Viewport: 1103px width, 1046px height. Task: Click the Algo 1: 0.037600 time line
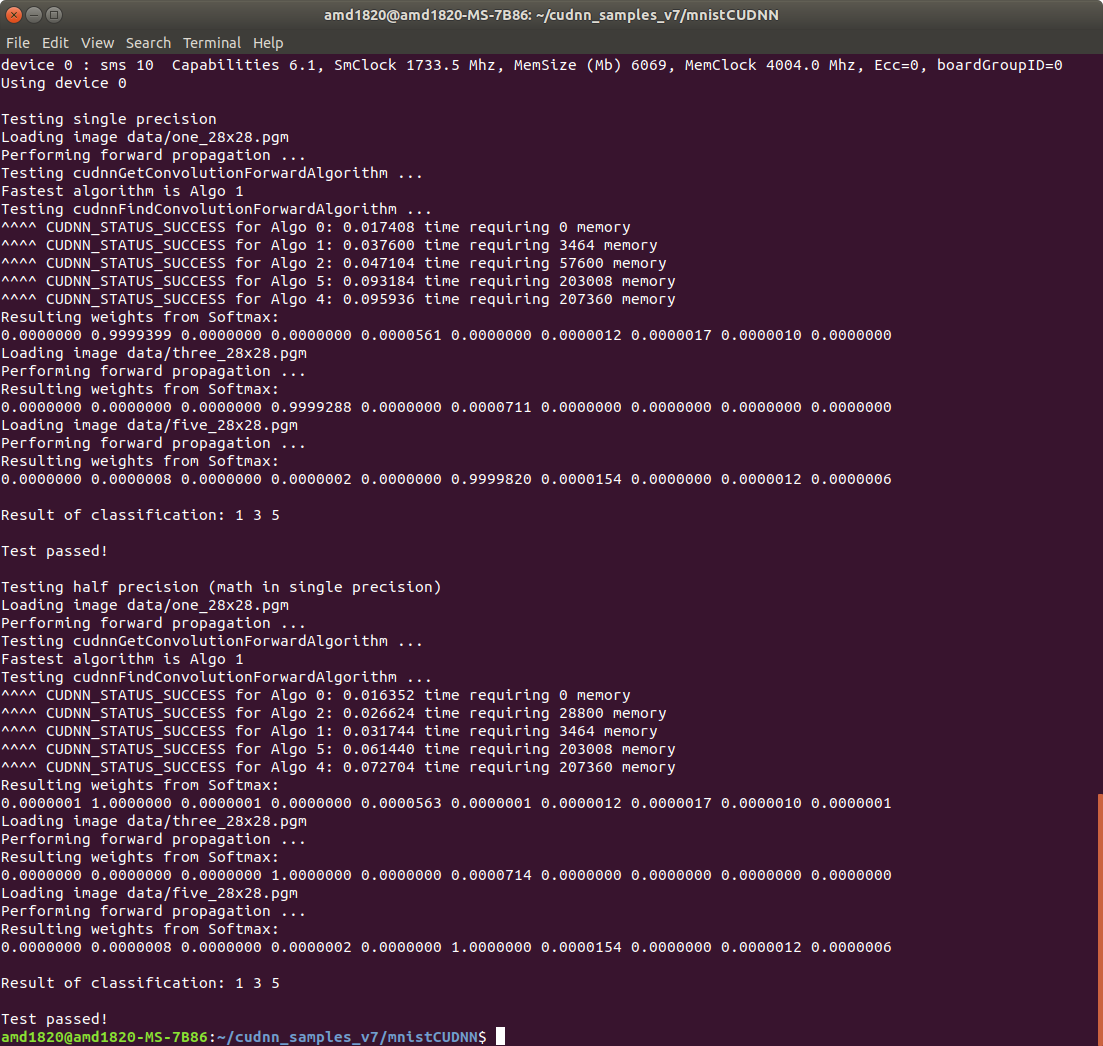(x=329, y=245)
